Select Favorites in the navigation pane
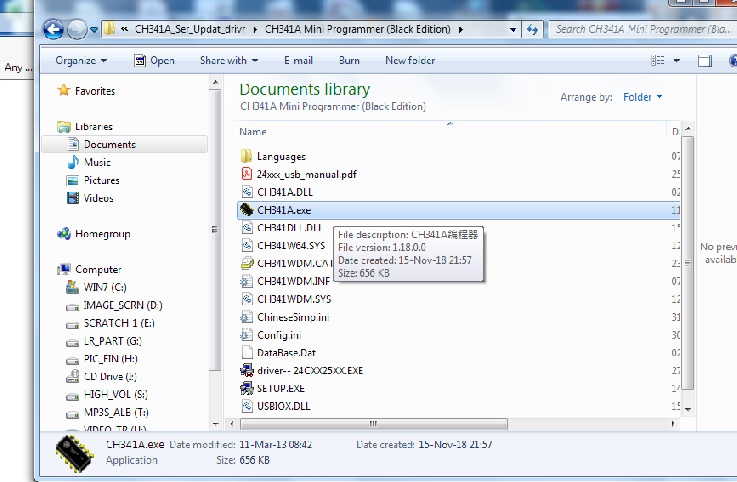 (86, 90)
